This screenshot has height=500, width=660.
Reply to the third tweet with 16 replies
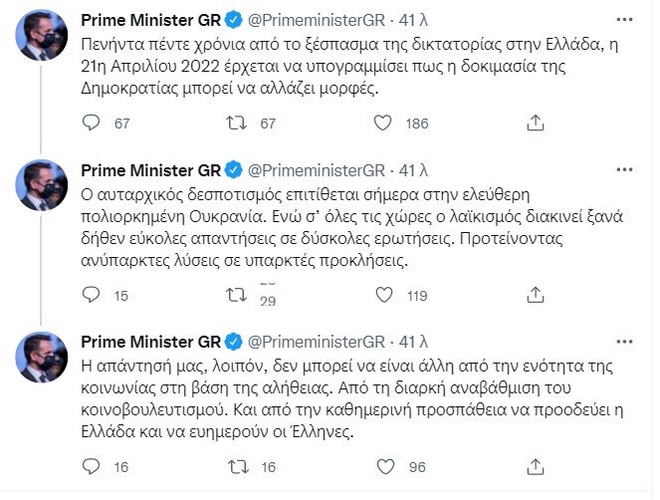[91, 466]
